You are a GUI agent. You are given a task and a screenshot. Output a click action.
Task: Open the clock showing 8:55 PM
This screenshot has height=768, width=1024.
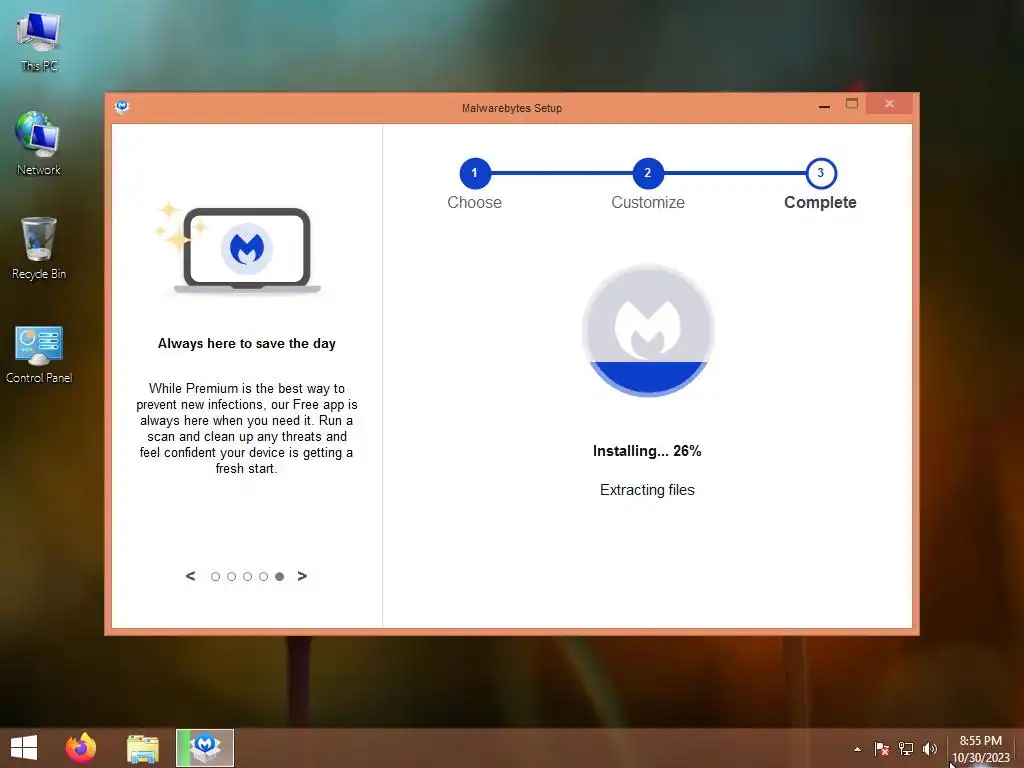tap(980, 741)
